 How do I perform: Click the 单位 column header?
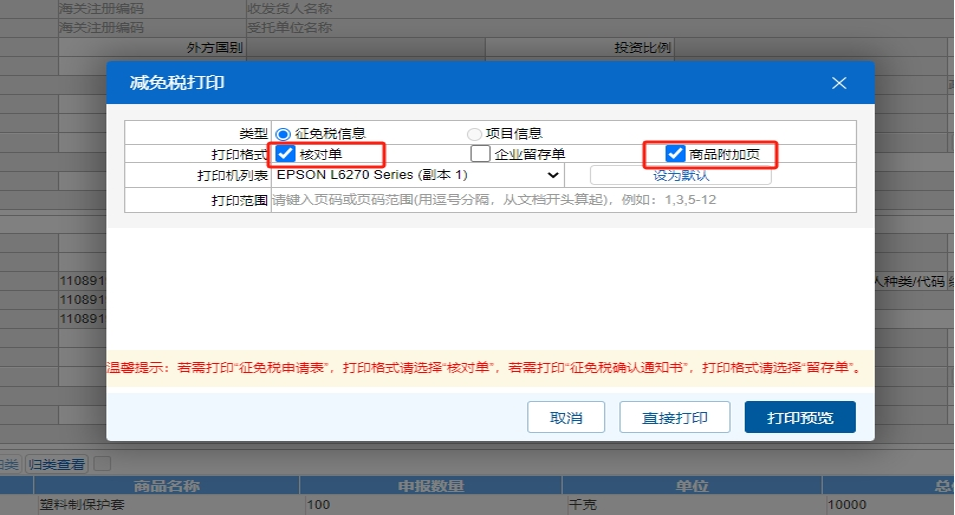point(692,486)
